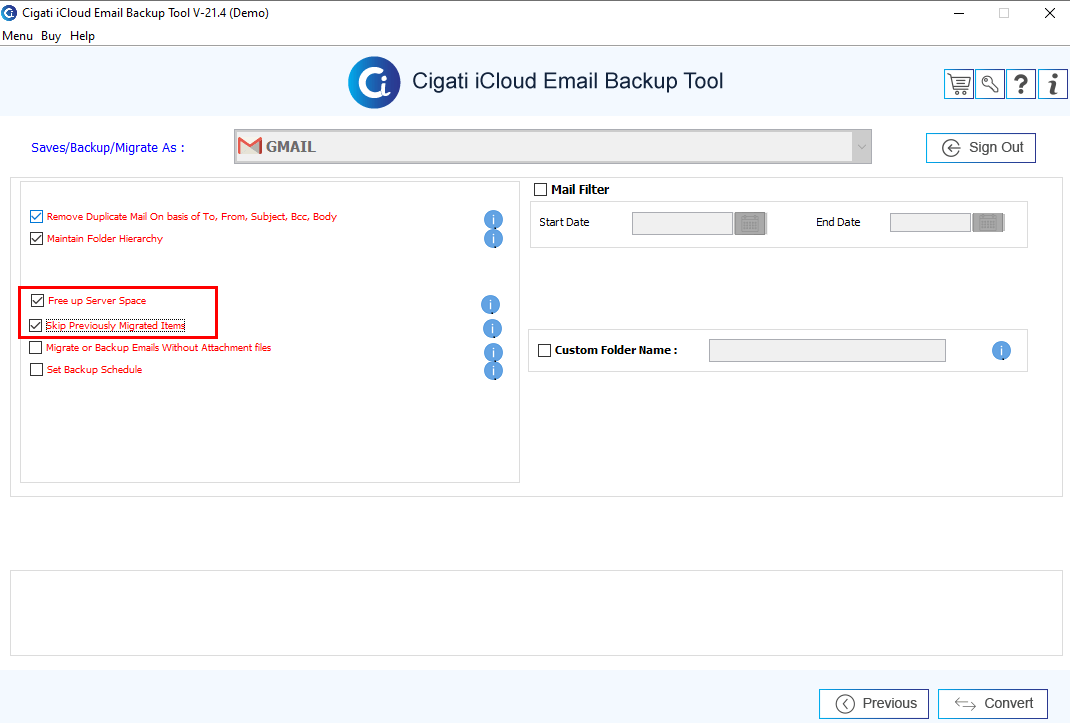Show info for Migrate Without Attachment files

493,352
